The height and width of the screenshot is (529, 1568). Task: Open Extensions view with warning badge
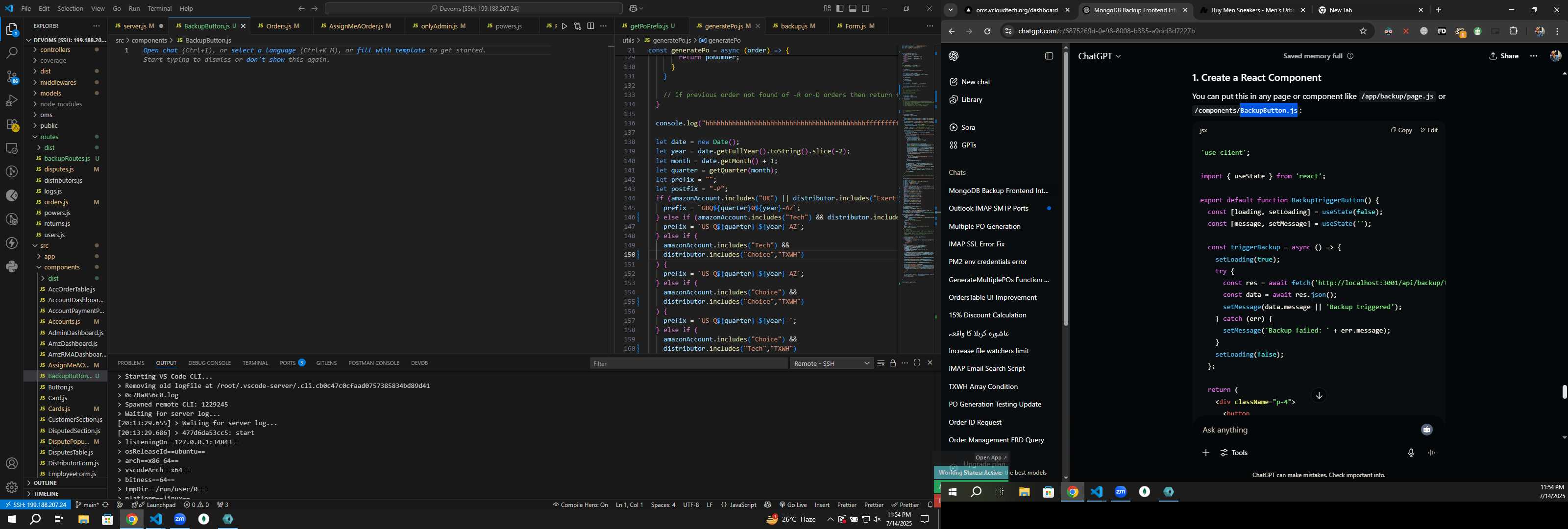pos(12,124)
